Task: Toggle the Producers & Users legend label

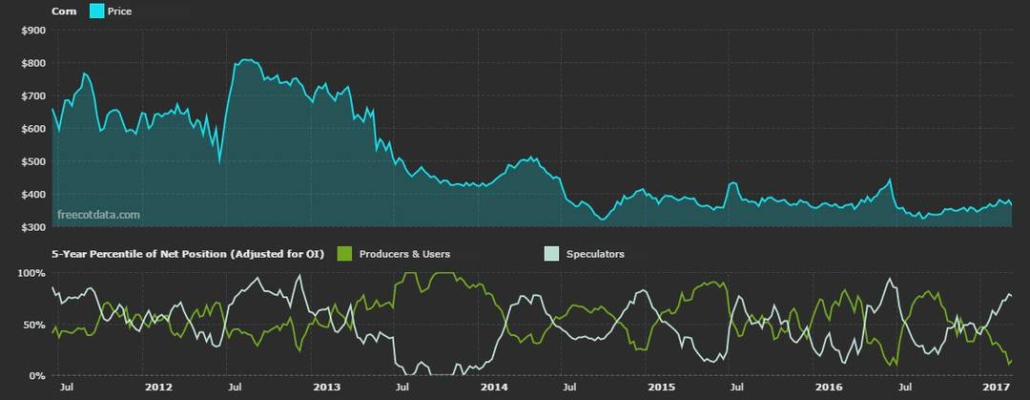Action: click(x=408, y=254)
